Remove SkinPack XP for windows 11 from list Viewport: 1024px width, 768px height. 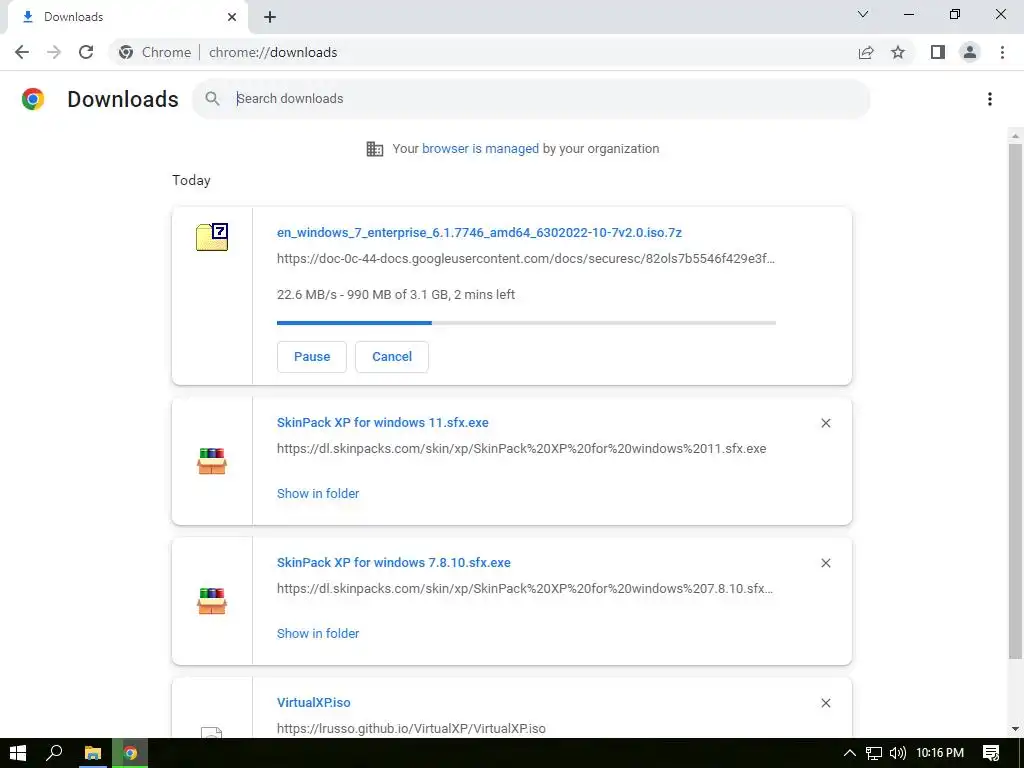tap(825, 423)
